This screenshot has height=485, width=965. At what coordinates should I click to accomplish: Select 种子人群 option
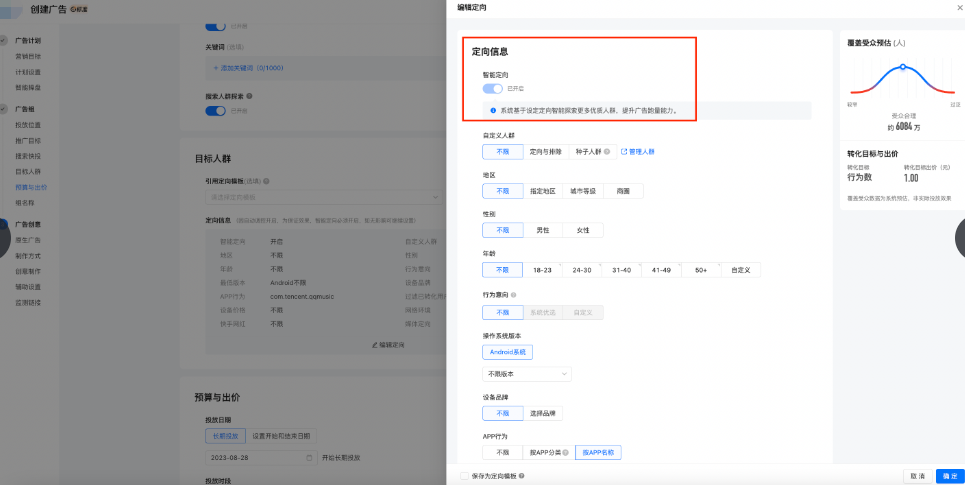pyautogui.click(x=592, y=151)
